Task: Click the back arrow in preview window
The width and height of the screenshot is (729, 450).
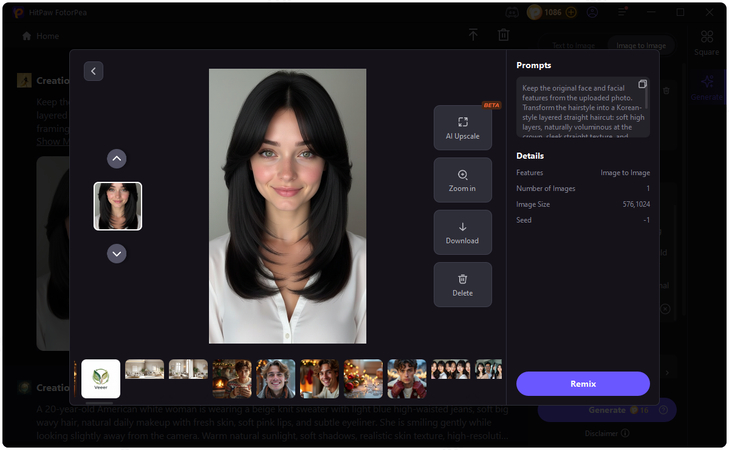Action: click(93, 71)
